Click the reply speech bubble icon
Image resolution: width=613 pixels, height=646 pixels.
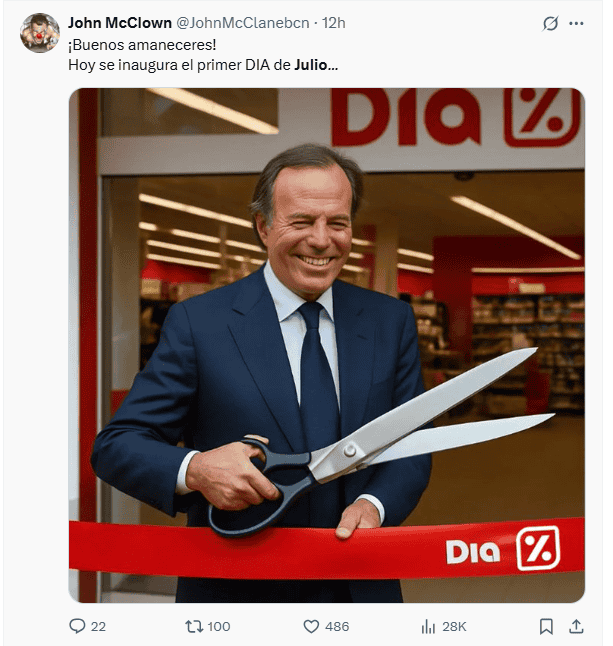point(77,626)
